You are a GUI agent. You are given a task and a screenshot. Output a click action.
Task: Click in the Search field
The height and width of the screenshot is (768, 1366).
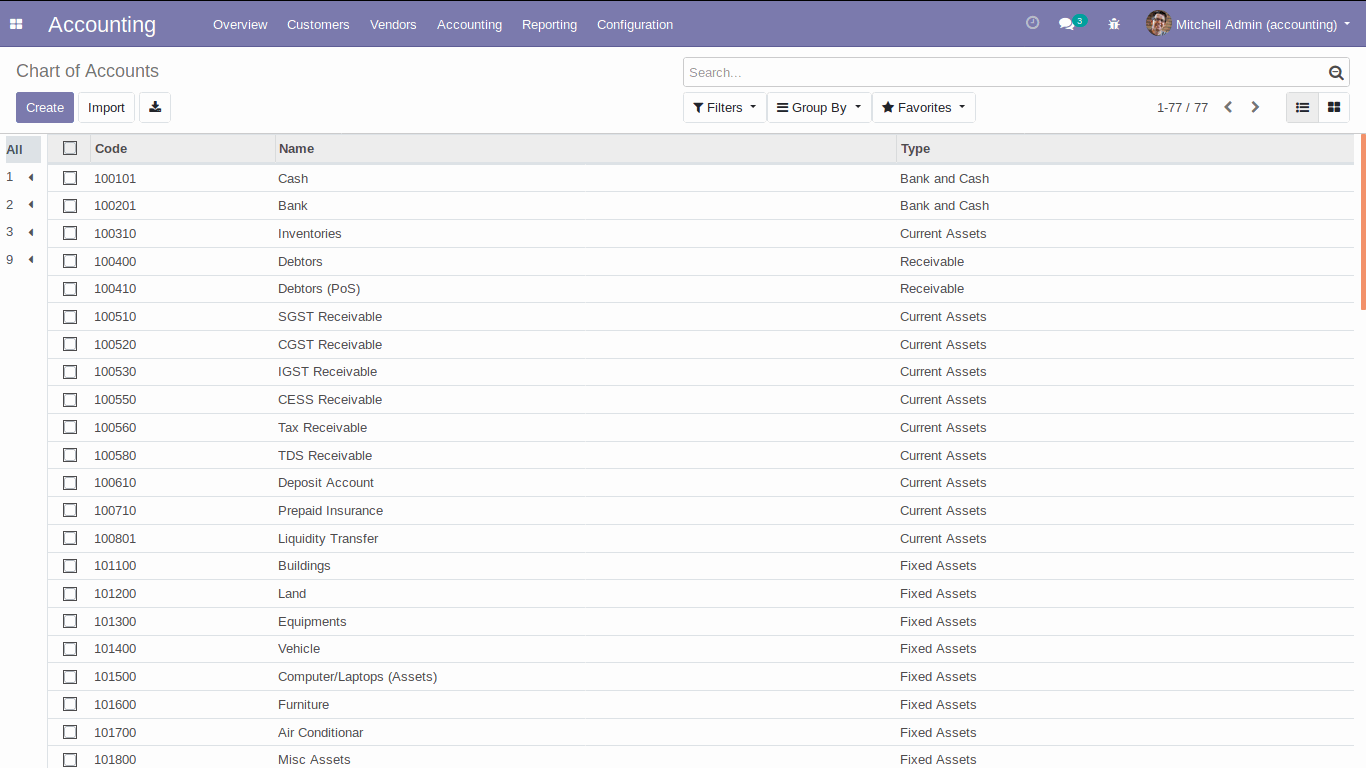(x=1005, y=72)
